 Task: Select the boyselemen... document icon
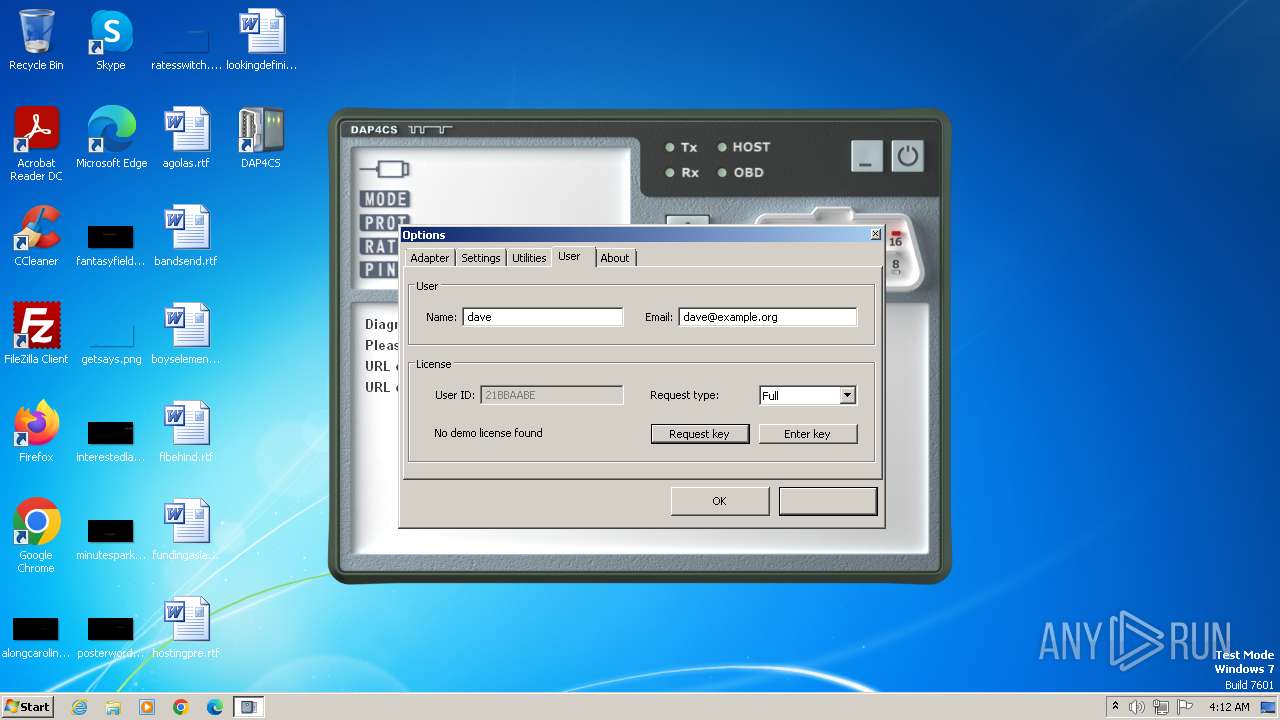186,334
